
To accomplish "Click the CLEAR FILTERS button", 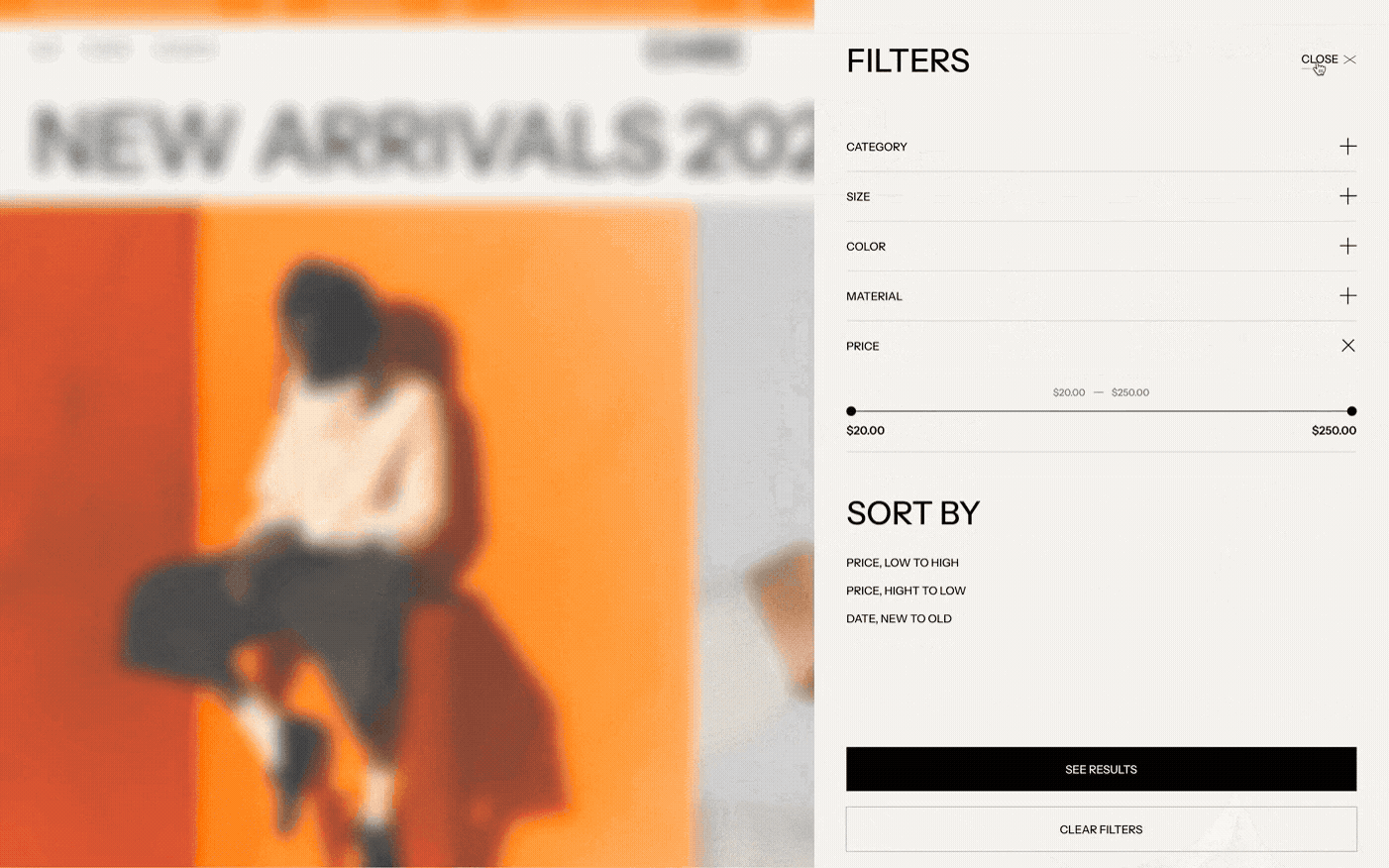I will (x=1101, y=829).
